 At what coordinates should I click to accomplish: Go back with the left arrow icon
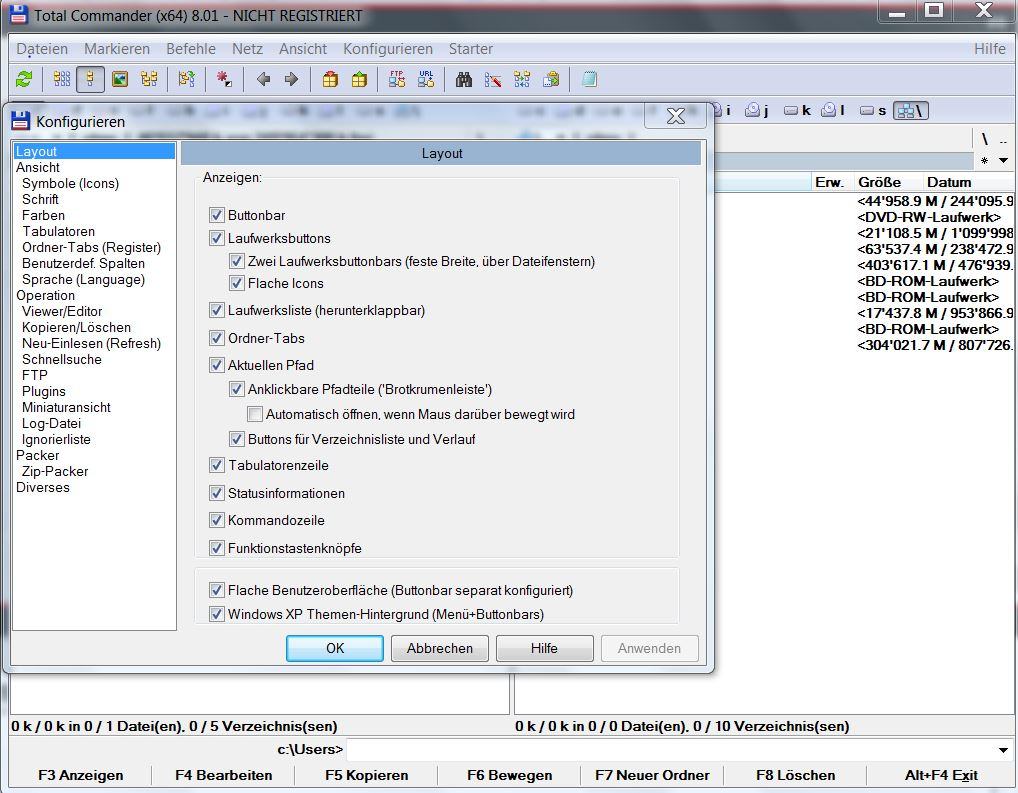[x=263, y=79]
